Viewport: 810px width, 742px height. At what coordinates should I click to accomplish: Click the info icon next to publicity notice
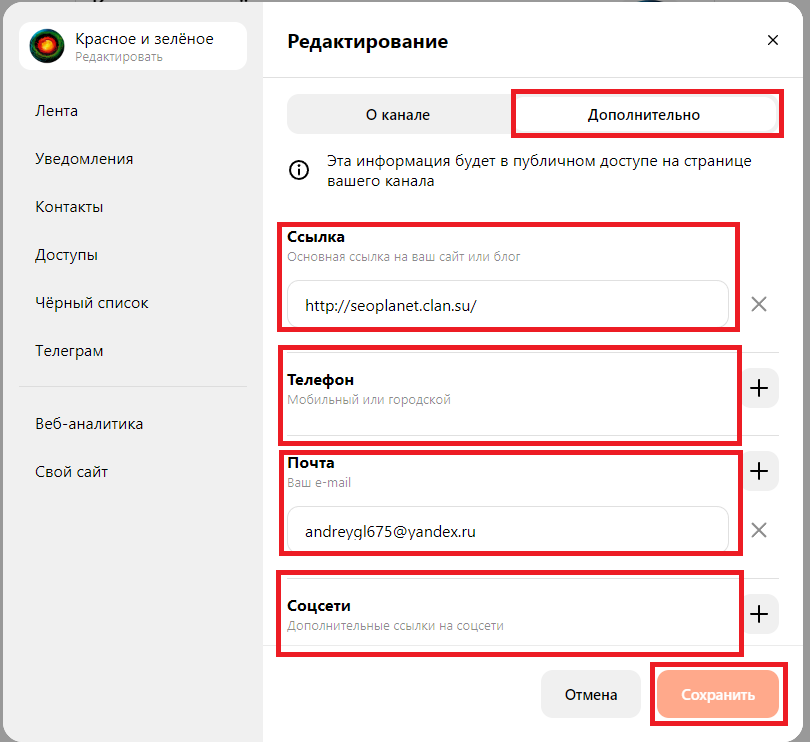click(x=299, y=170)
